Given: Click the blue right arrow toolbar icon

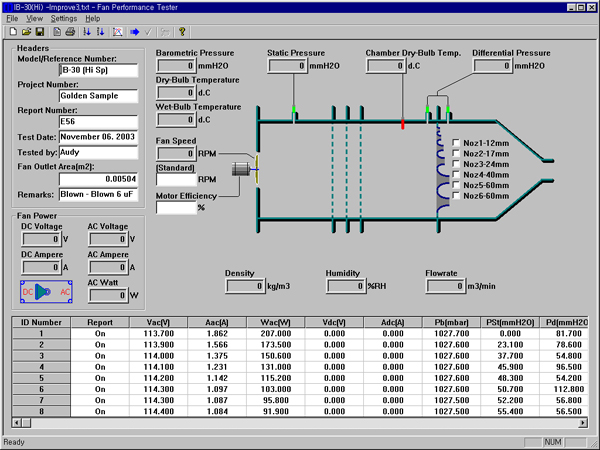Looking at the screenshot, I should [x=135, y=32].
